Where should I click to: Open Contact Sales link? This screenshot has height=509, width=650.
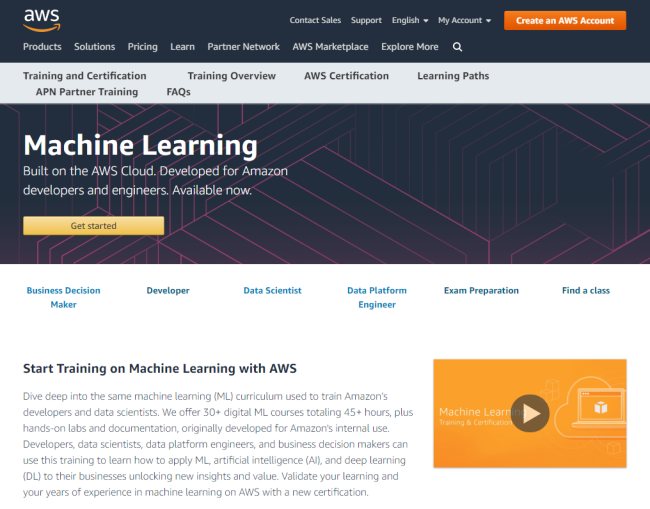(x=315, y=20)
